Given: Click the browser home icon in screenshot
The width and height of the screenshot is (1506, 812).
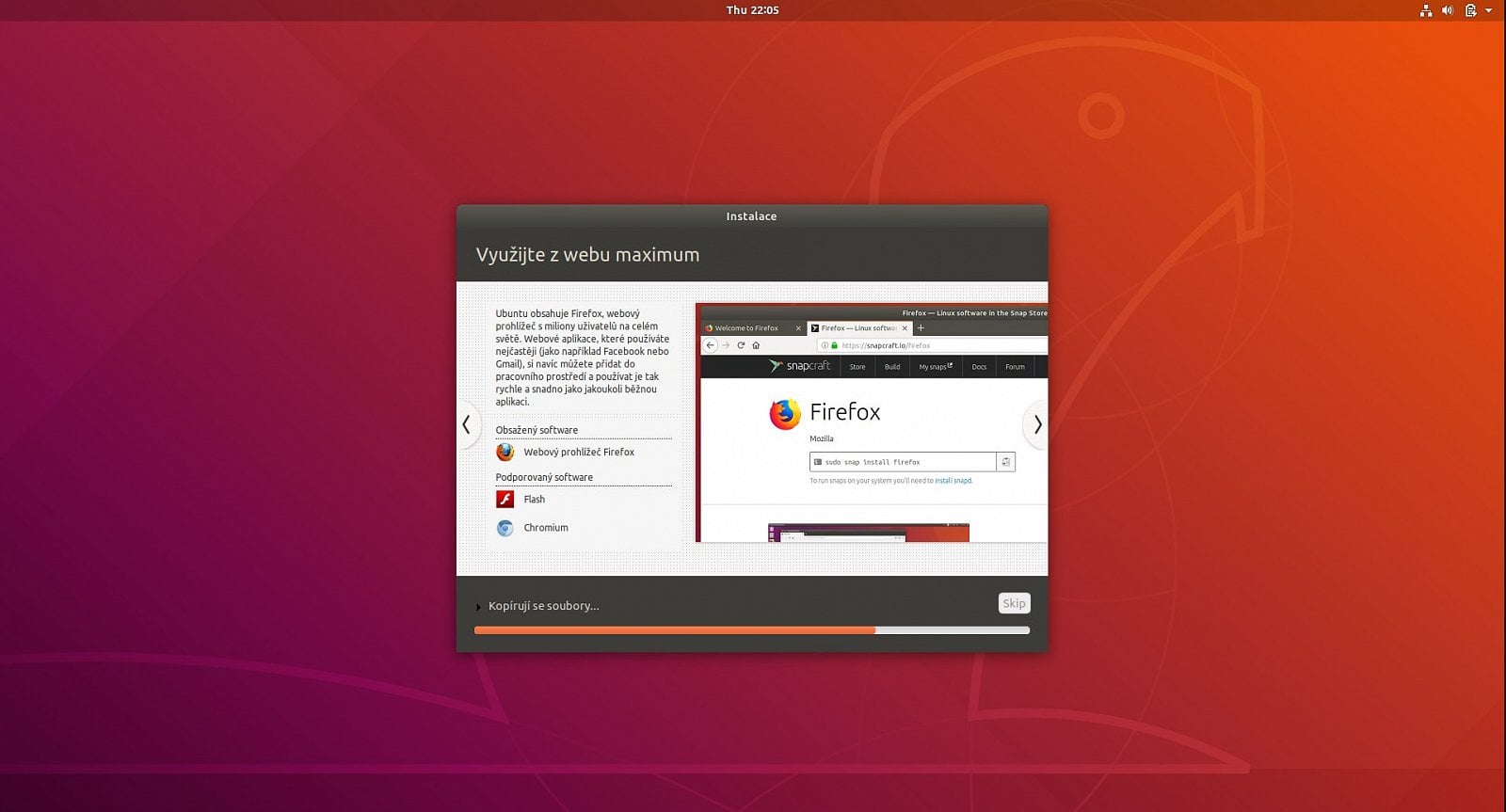Looking at the screenshot, I should click(756, 345).
